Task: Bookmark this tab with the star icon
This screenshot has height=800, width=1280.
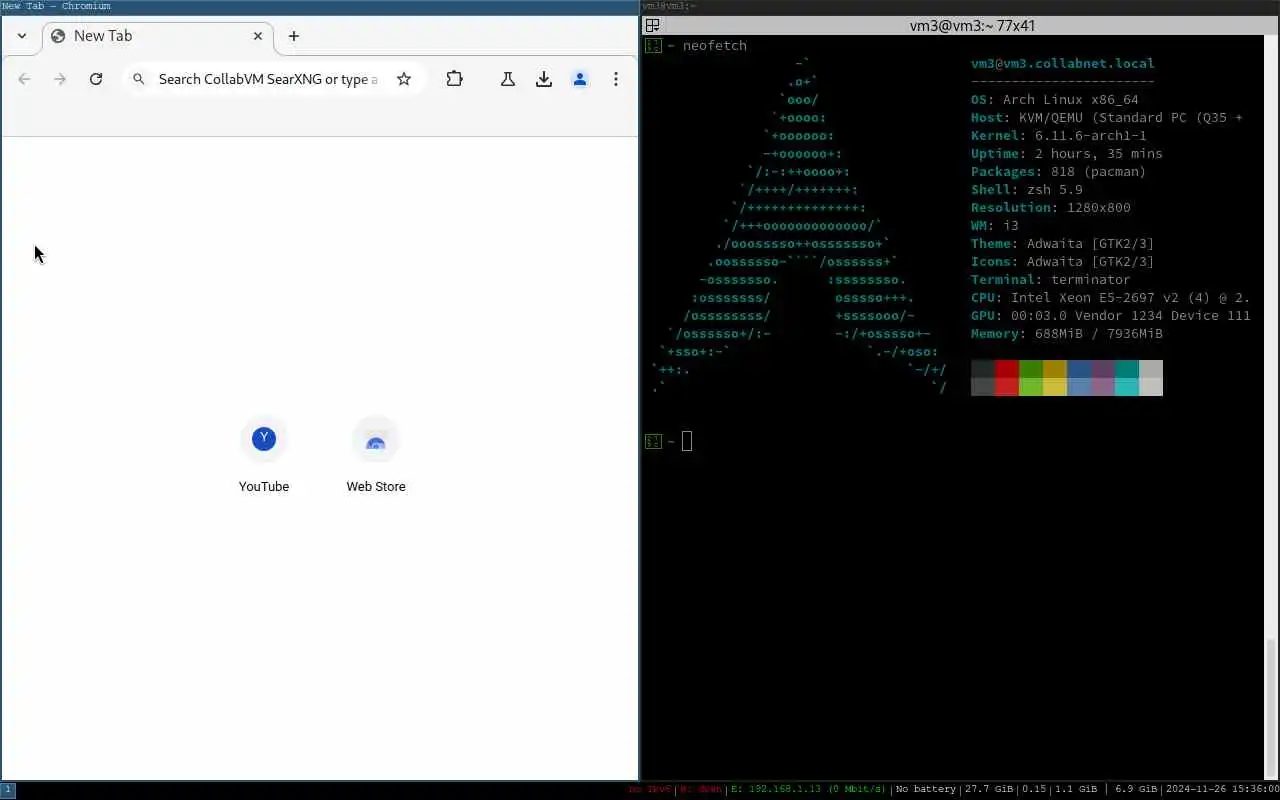Action: (404, 79)
